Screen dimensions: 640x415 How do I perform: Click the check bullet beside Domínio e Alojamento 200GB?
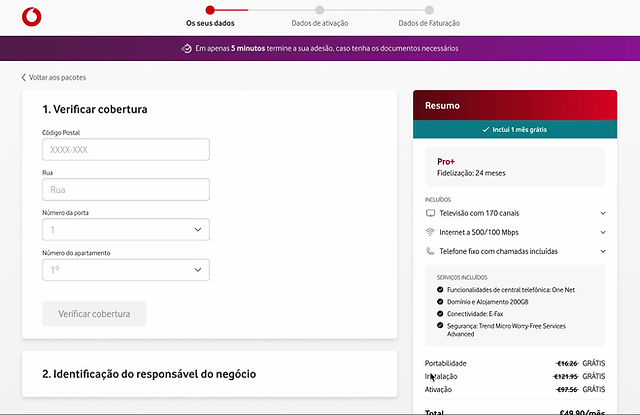tap(440, 302)
